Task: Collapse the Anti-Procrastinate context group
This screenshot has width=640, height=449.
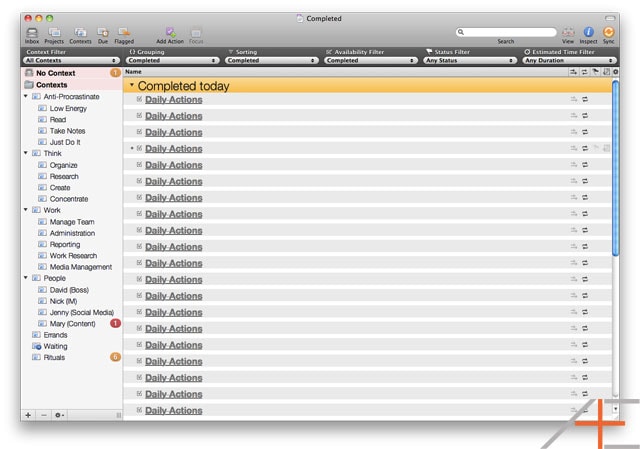Action: 26,96
